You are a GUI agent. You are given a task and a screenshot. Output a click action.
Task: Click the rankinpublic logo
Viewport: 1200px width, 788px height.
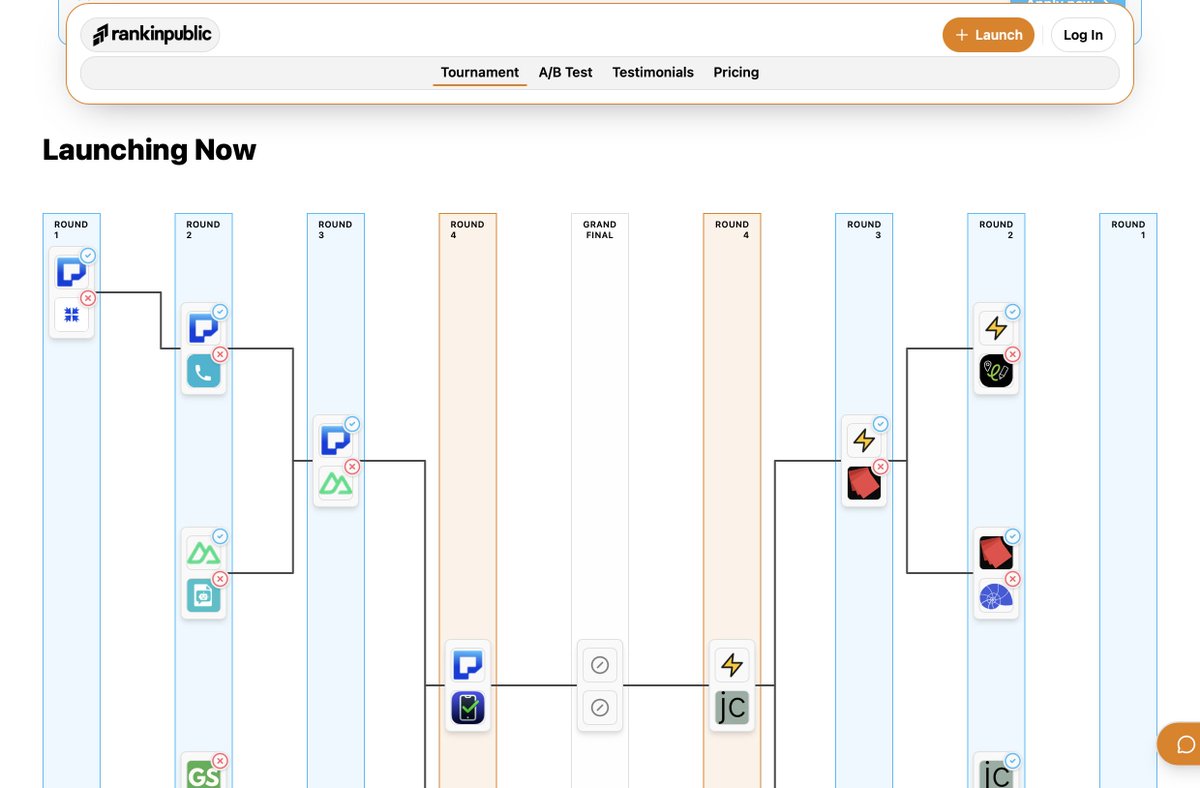point(150,35)
